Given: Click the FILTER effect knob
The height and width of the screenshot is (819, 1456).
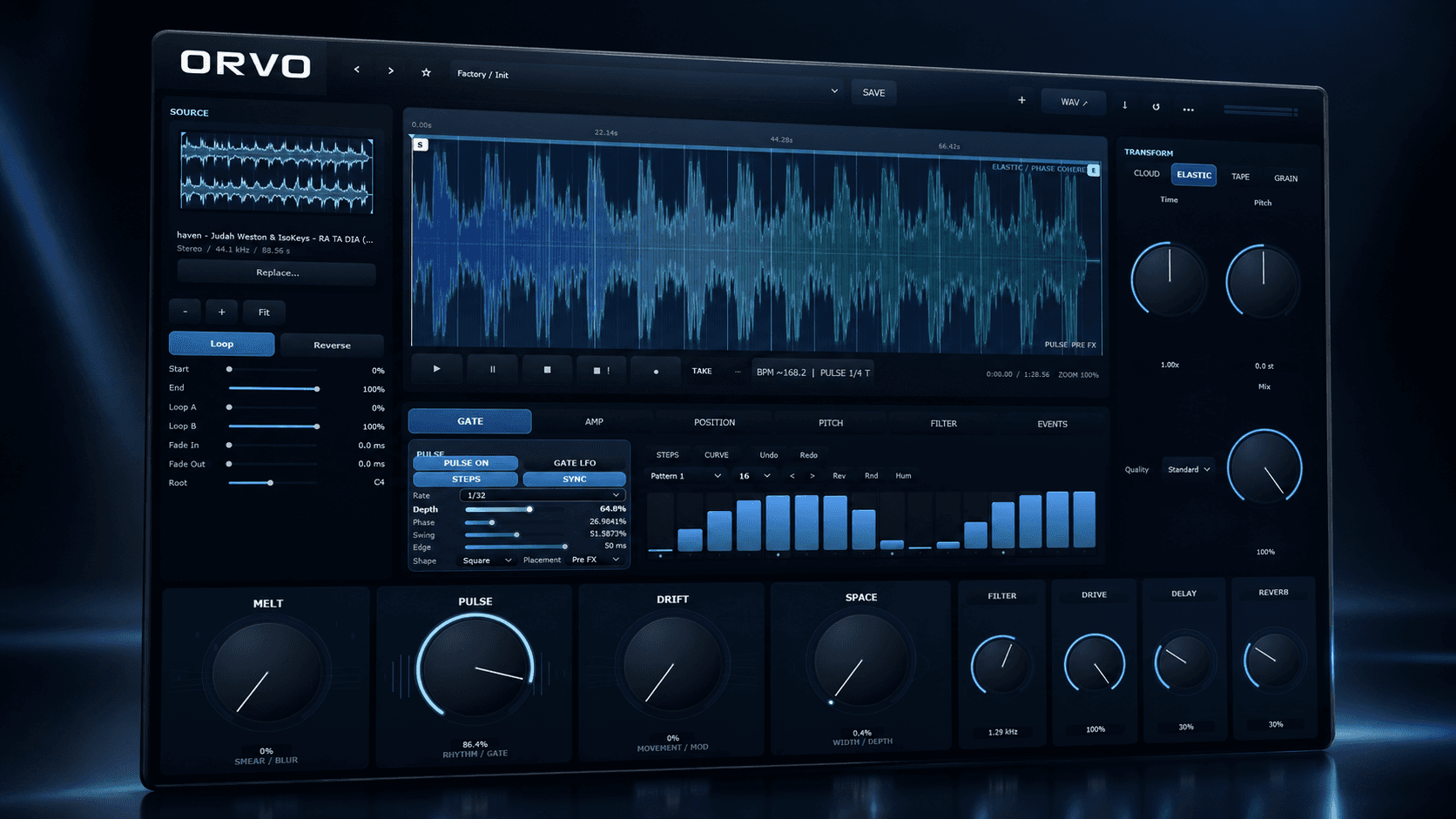Looking at the screenshot, I should (1001, 665).
